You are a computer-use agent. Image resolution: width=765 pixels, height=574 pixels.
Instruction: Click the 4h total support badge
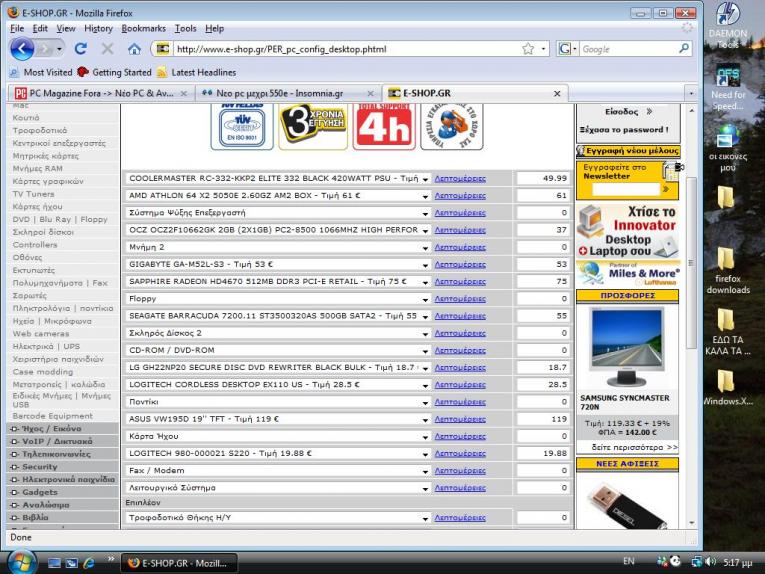(384, 126)
